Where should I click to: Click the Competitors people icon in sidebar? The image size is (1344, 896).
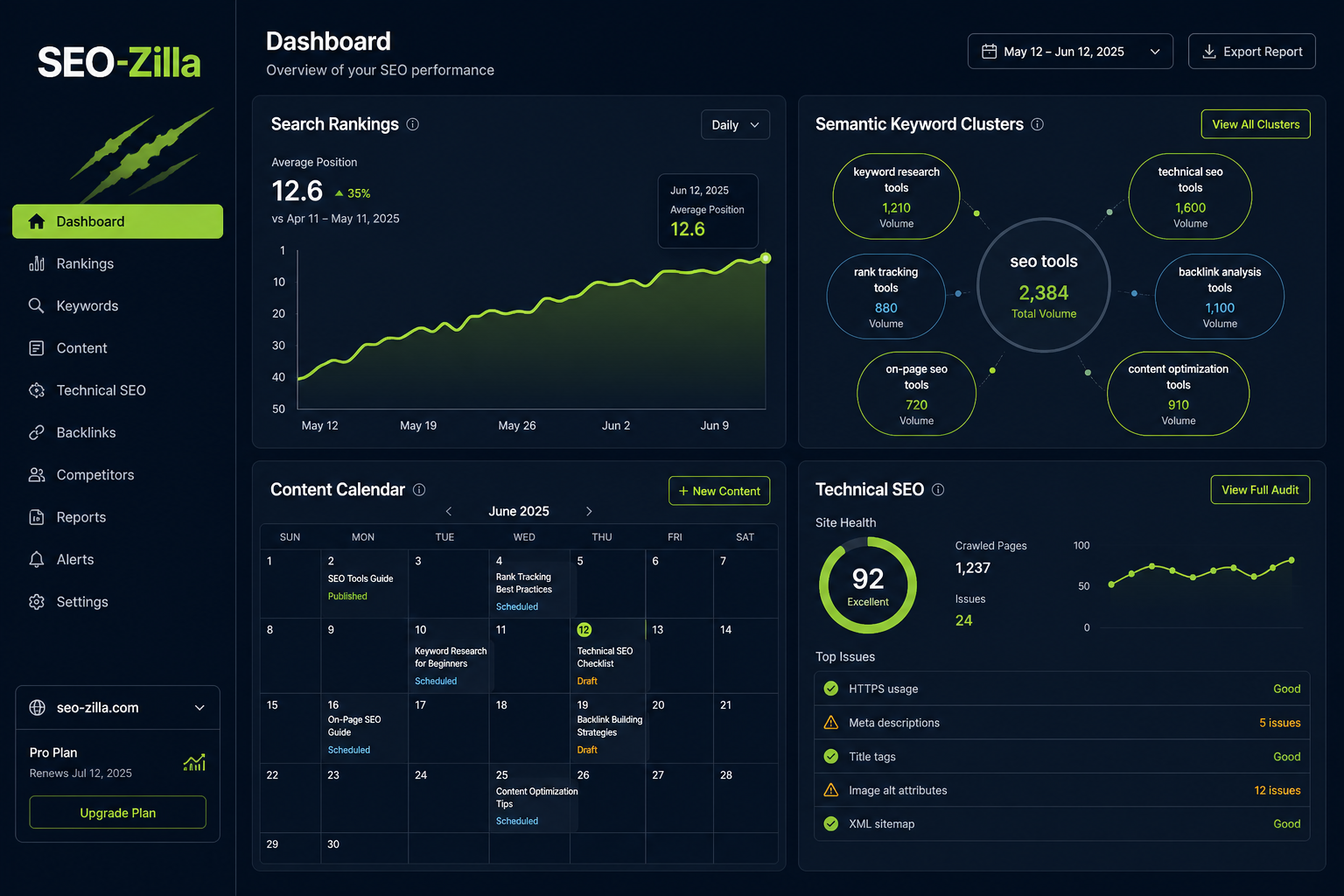[x=37, y=474]
